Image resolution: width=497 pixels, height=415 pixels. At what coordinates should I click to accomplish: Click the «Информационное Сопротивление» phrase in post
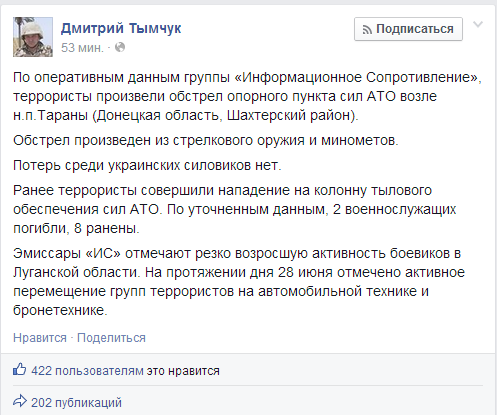click(x=357, y=77)
